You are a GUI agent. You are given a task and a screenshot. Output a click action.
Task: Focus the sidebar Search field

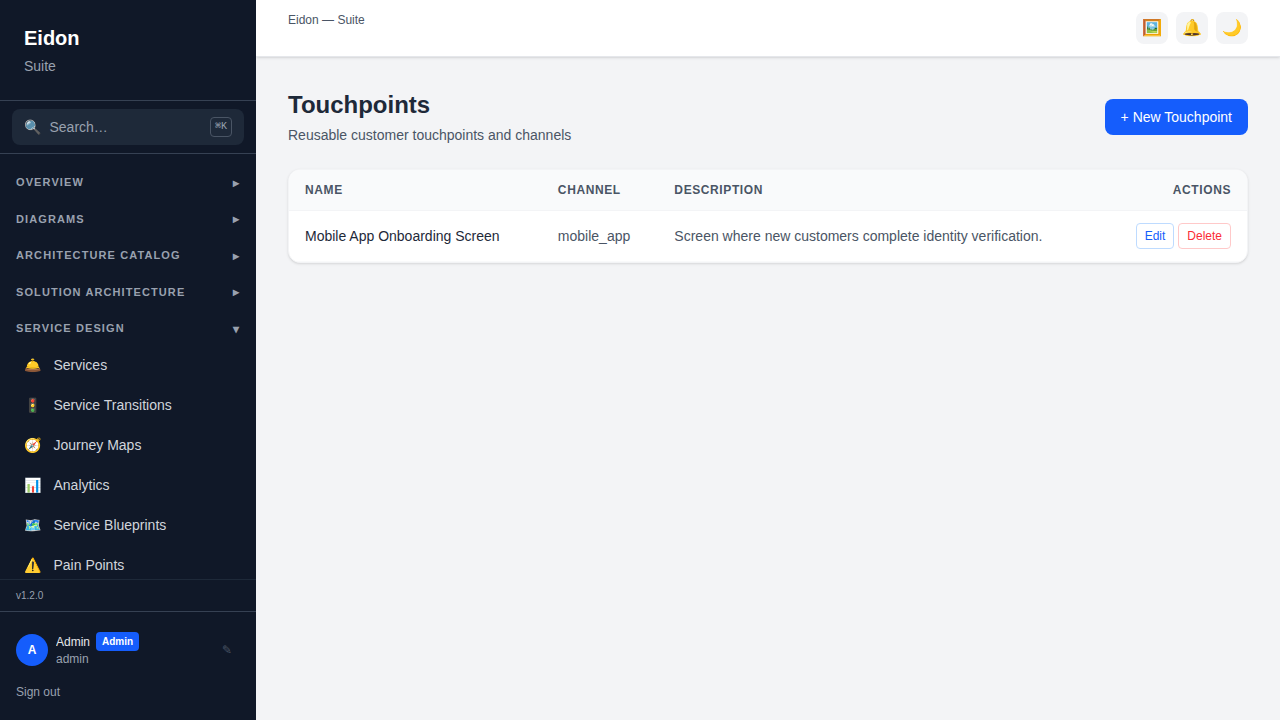point(128,127)
